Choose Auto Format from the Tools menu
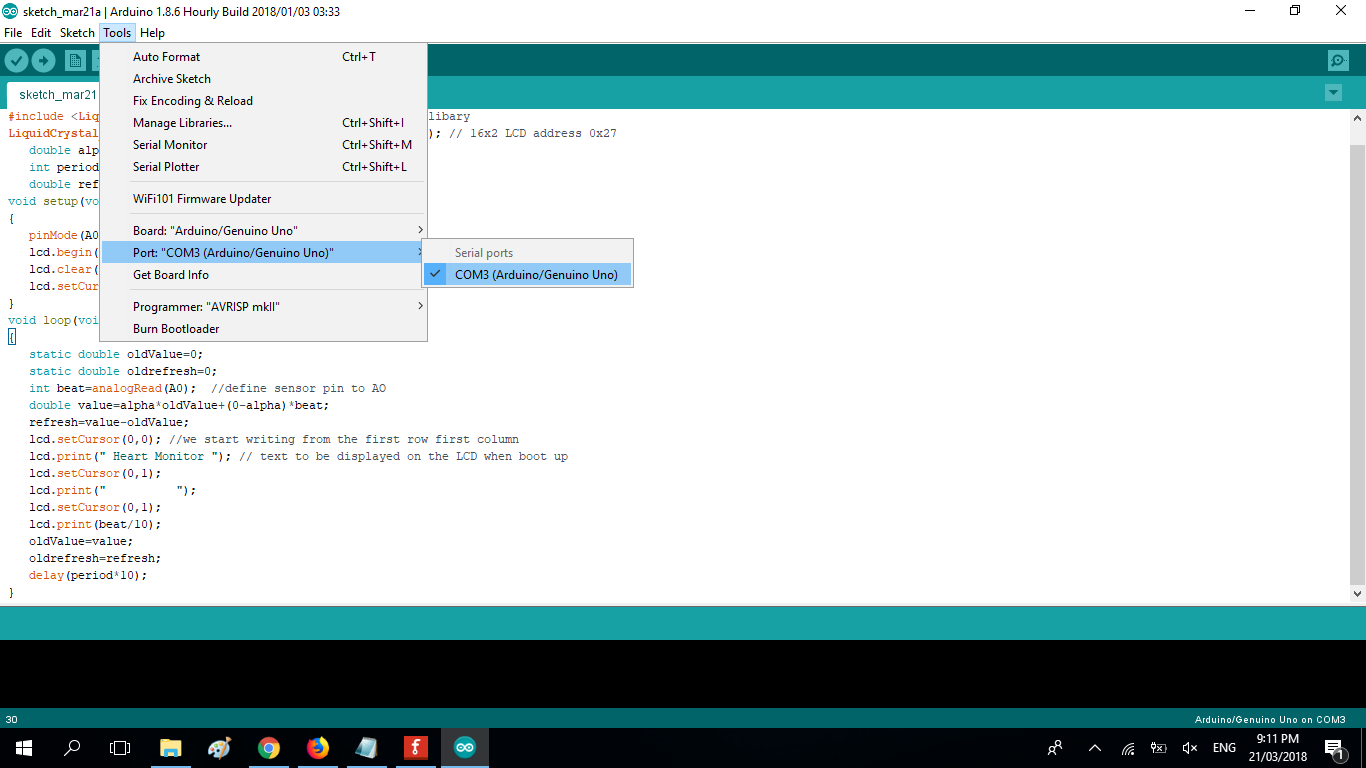Viewport: 1366px width, 768px height. coord(264,57)
